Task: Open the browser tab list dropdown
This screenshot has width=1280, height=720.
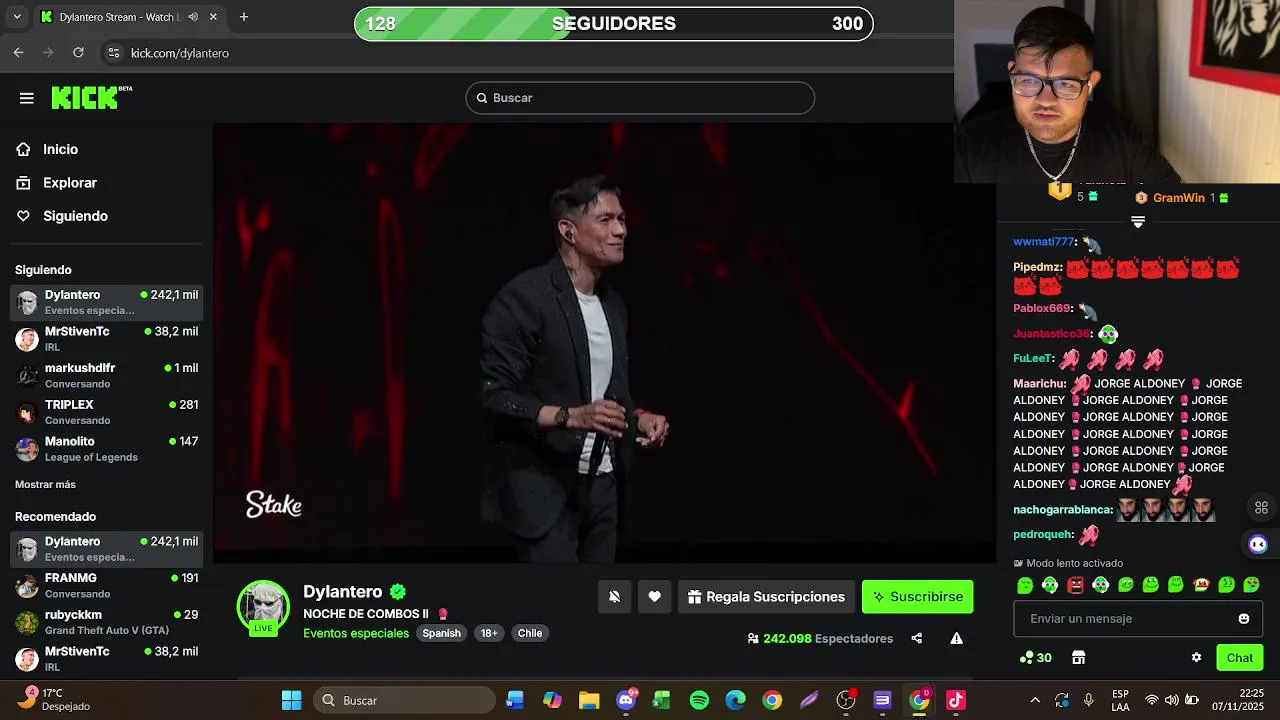Action: (x=16, y=17)
